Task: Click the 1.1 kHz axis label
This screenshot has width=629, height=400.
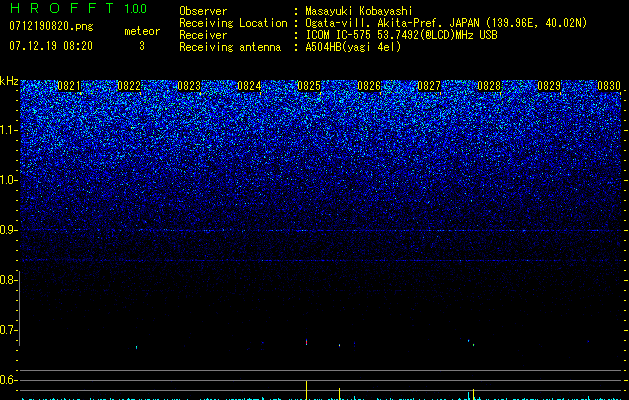Action: pos(8,130)
